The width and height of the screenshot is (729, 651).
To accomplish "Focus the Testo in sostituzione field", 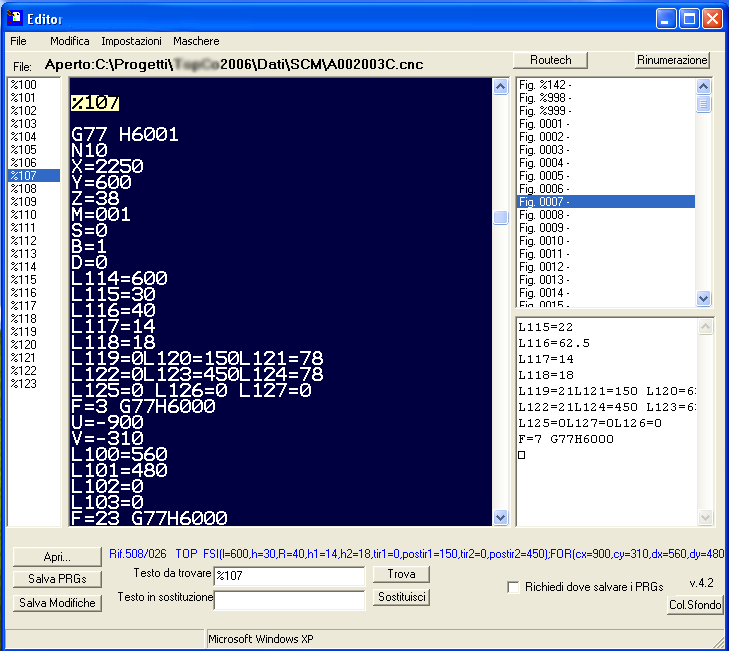I will click(289, 600).
